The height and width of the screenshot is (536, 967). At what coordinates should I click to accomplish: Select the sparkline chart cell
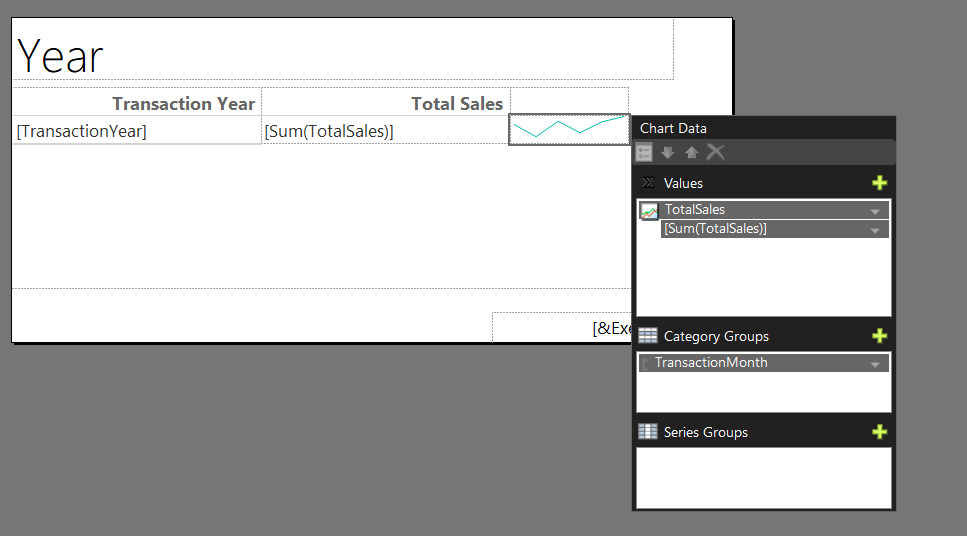(x=569, y=130)
